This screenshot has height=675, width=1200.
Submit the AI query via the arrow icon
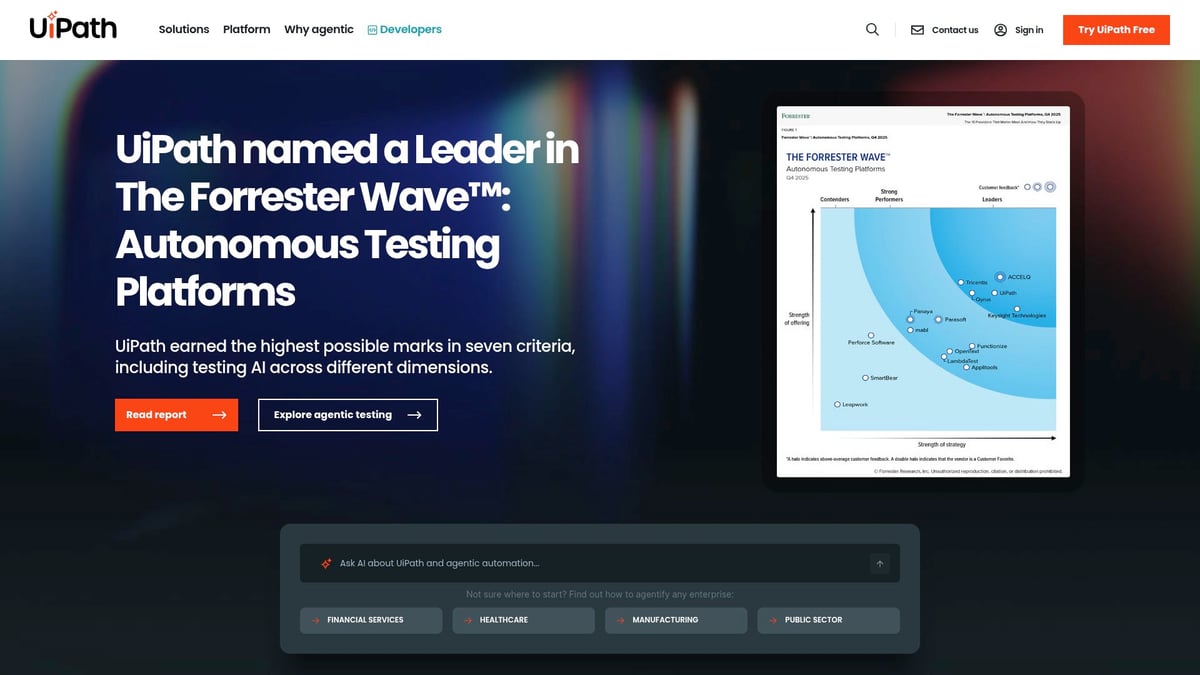[x=880, y=563]
